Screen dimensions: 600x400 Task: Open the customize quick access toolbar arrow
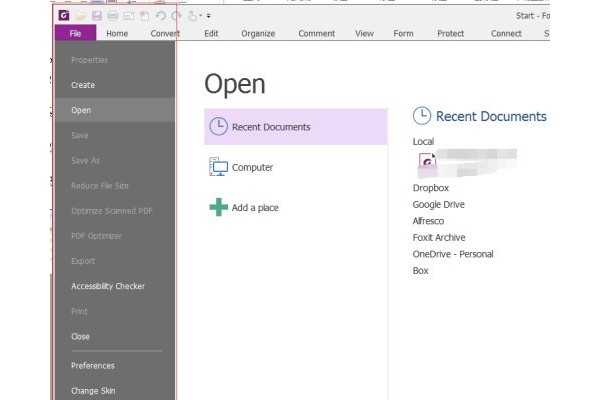click(209, 16)
